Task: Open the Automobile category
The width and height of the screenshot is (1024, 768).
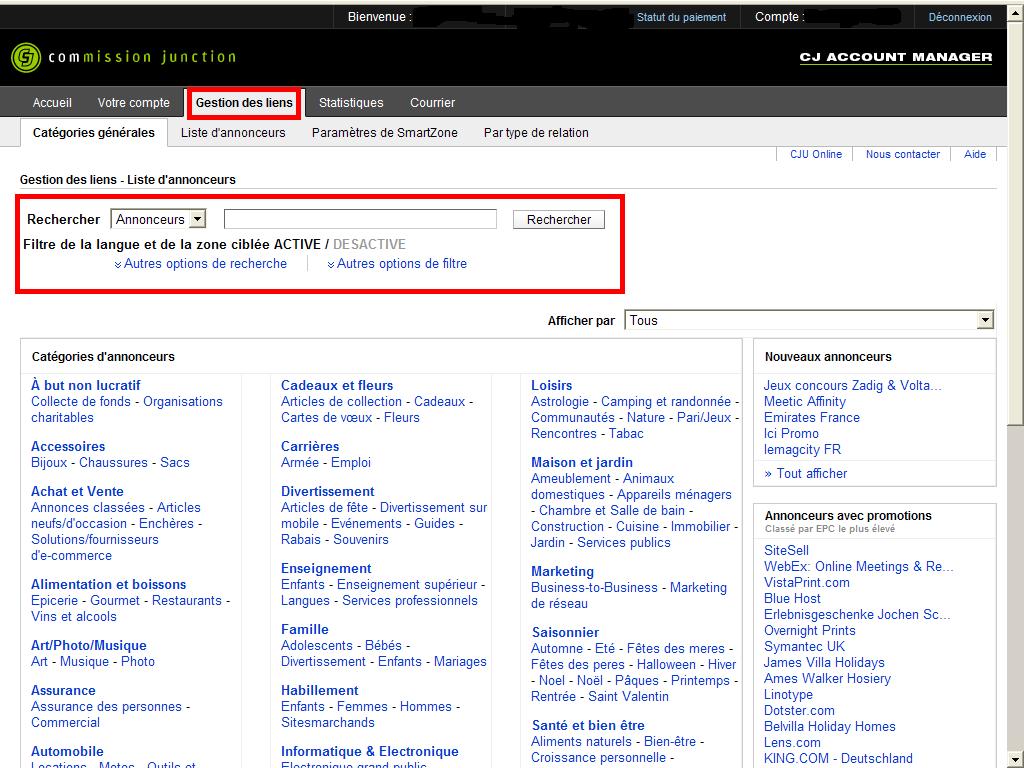Action: [67, 752]
